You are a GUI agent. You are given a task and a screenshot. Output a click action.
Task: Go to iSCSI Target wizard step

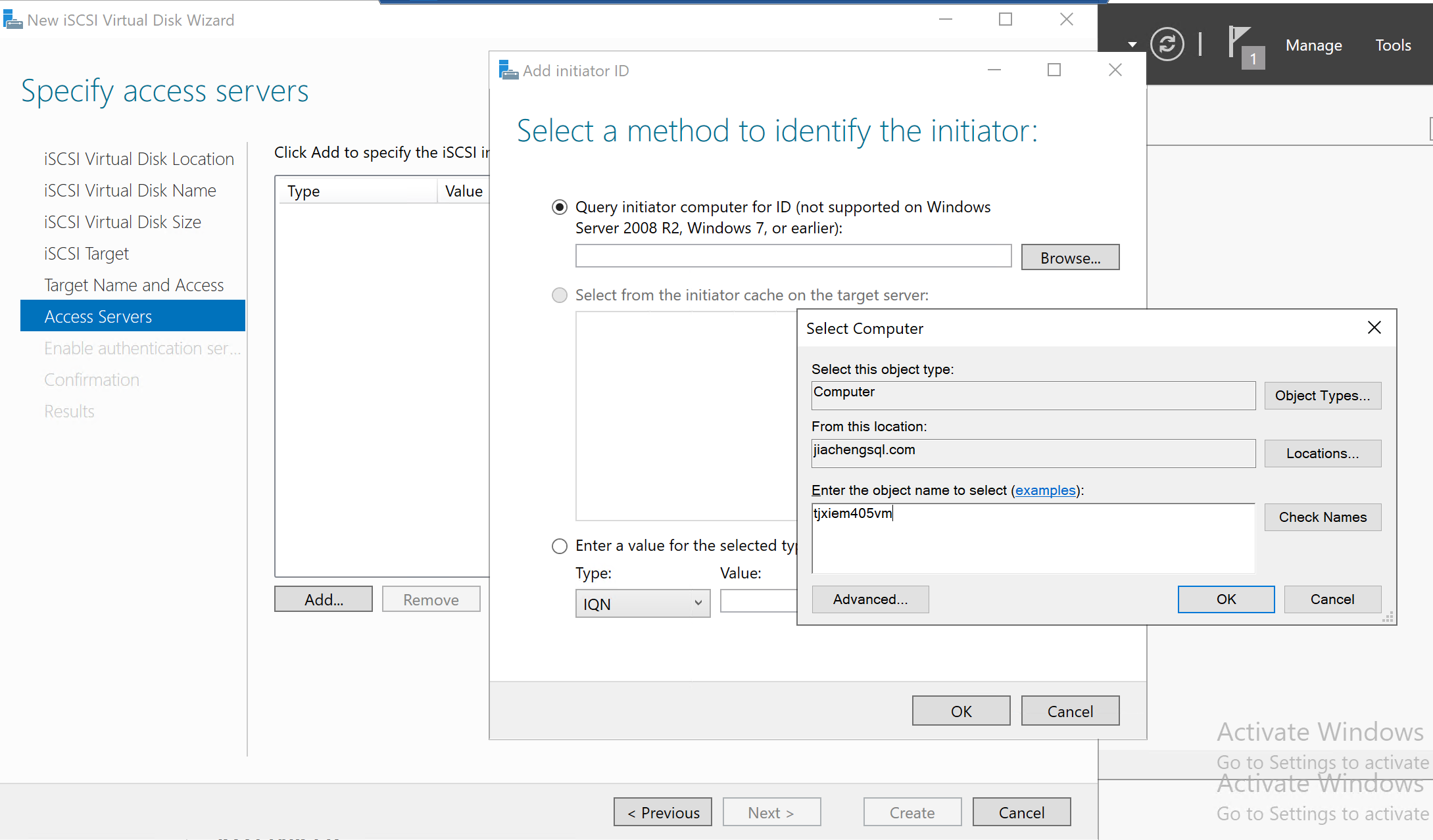point(86,254)
